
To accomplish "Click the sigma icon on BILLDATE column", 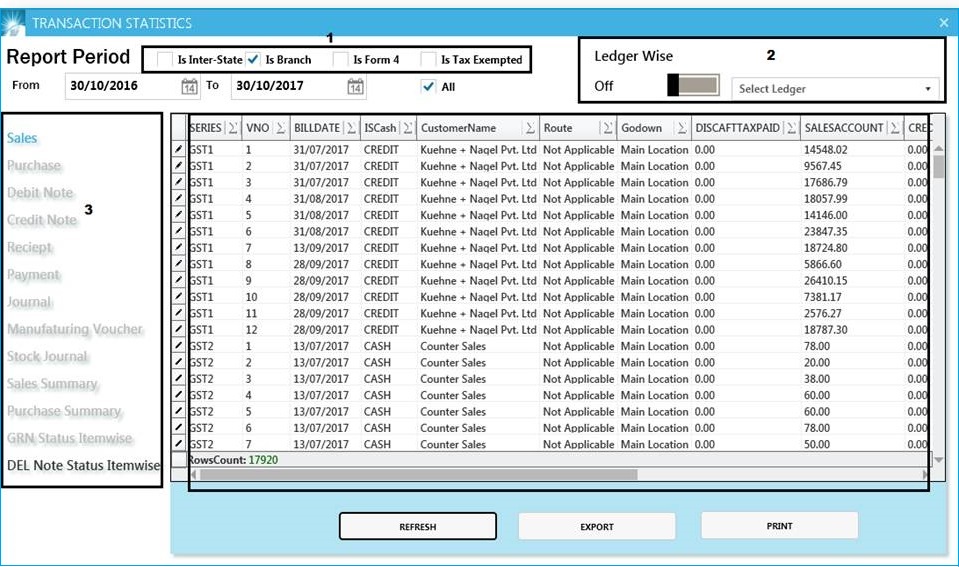I will [x=351, y=128].
